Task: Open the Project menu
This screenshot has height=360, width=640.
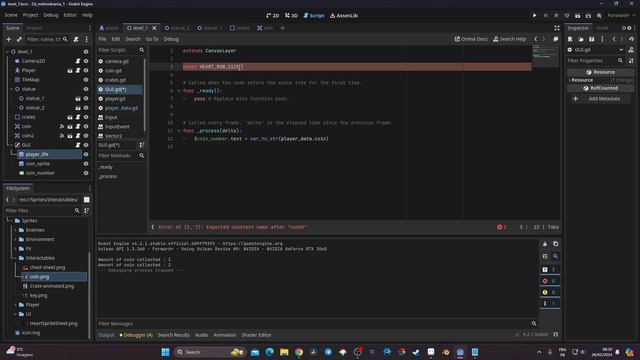Action: 30,15
